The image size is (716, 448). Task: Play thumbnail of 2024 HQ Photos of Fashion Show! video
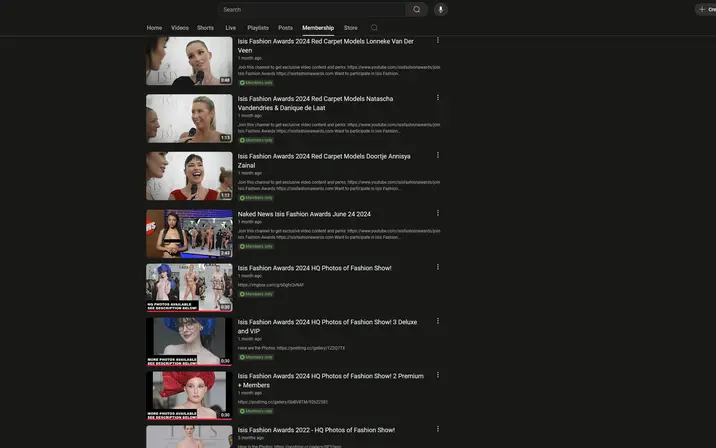tap(189, 288)
